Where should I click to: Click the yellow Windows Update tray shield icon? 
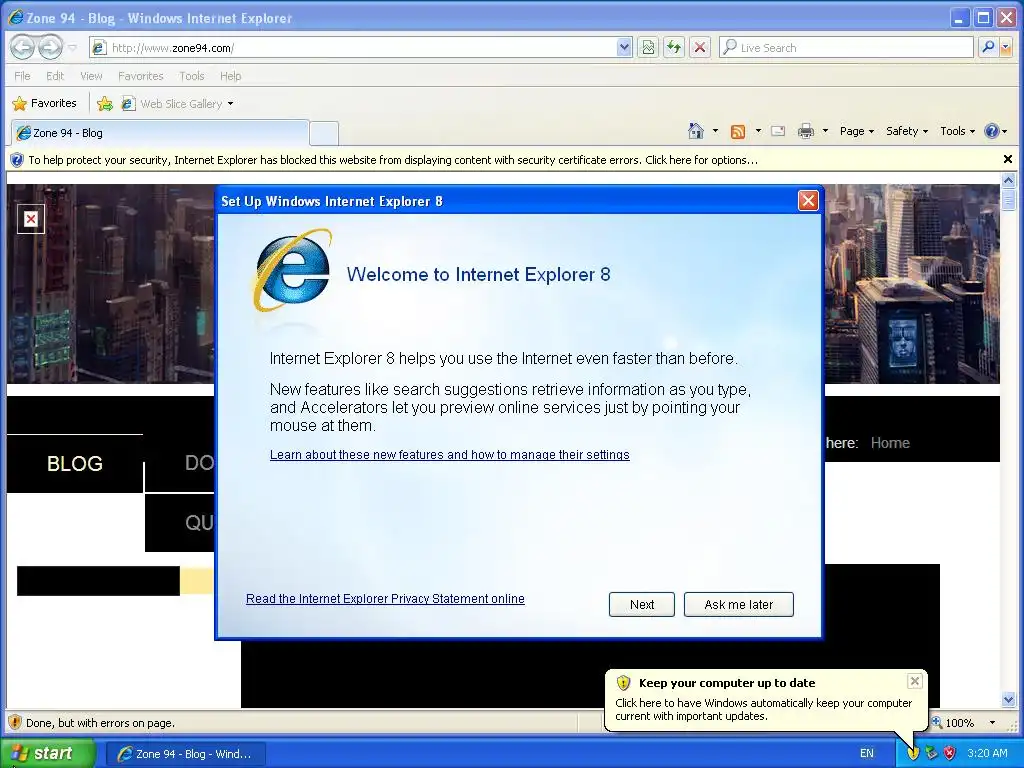tap(912, 753)
